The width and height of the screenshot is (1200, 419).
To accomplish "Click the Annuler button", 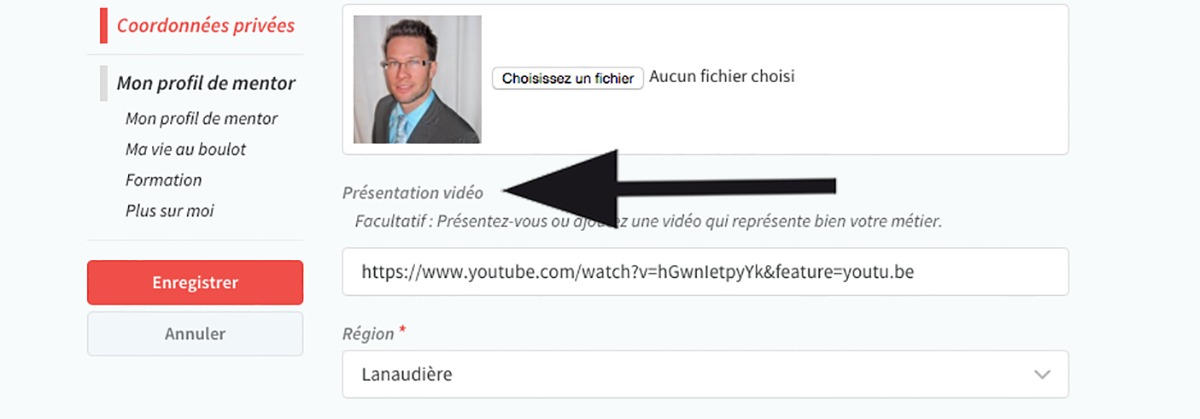I will 195,334.
